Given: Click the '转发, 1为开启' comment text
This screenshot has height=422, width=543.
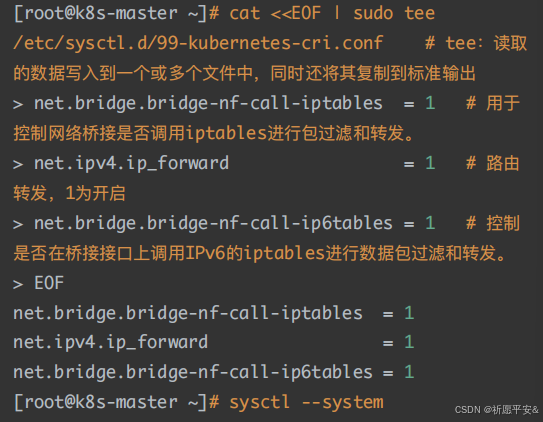Looking at the screenshot, I should click(69, 193).
